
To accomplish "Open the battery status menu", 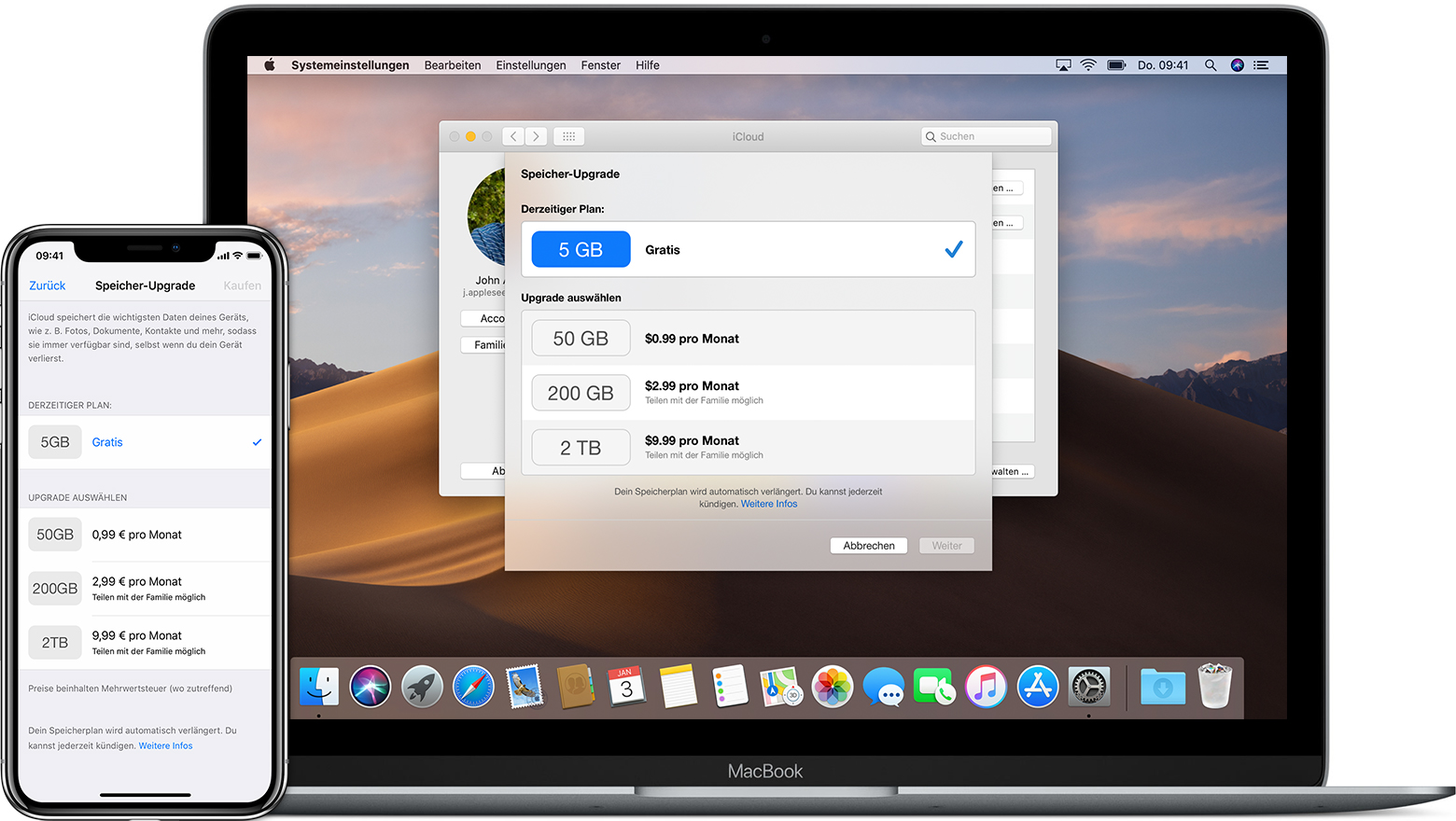I will pyautogui.click(x=1116, y=65).
